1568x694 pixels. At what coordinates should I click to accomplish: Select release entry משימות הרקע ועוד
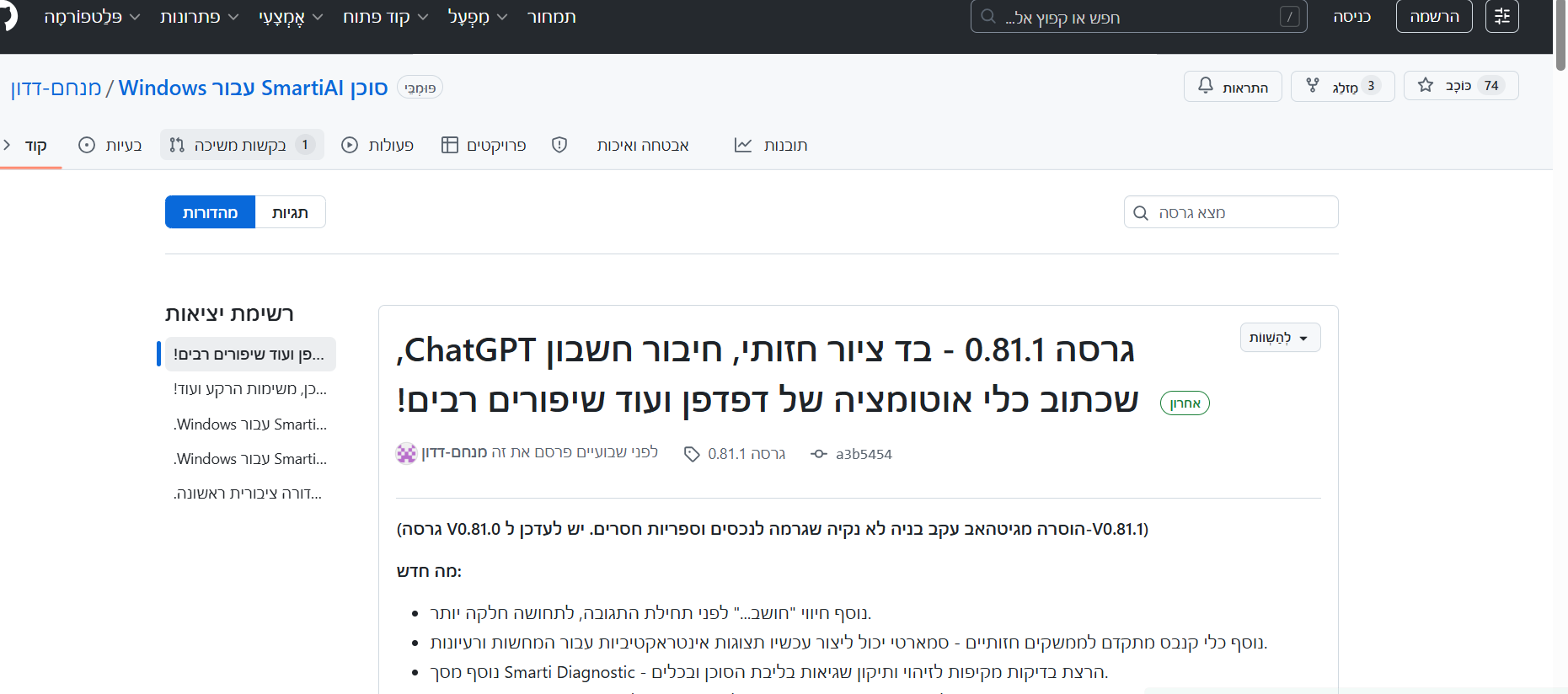coord(249,389)
